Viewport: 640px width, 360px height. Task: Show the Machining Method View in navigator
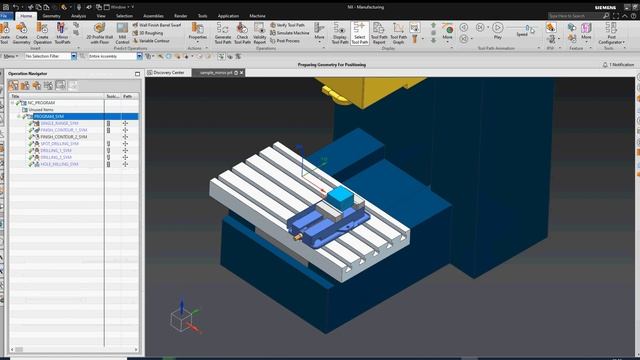click(49, 85)
